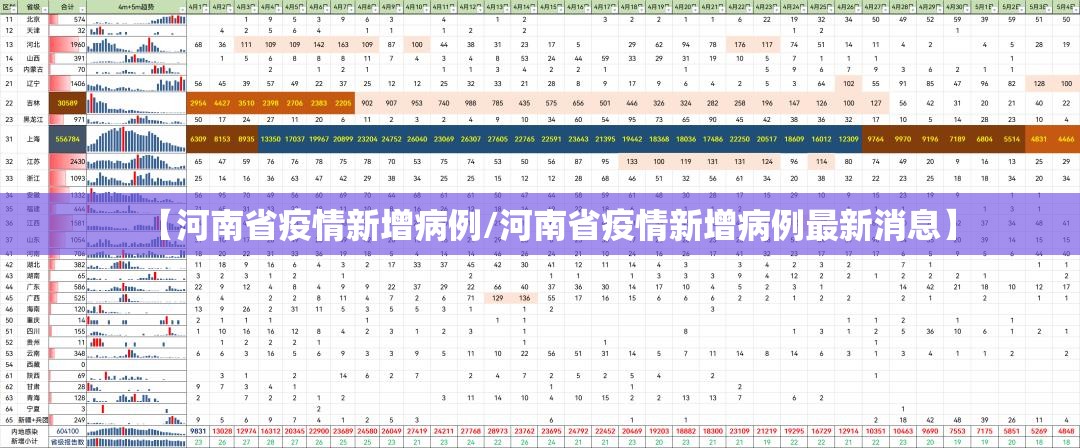Select the 省级报告数 label cell
Screen dimensions: 1080x448
[68, 441]
